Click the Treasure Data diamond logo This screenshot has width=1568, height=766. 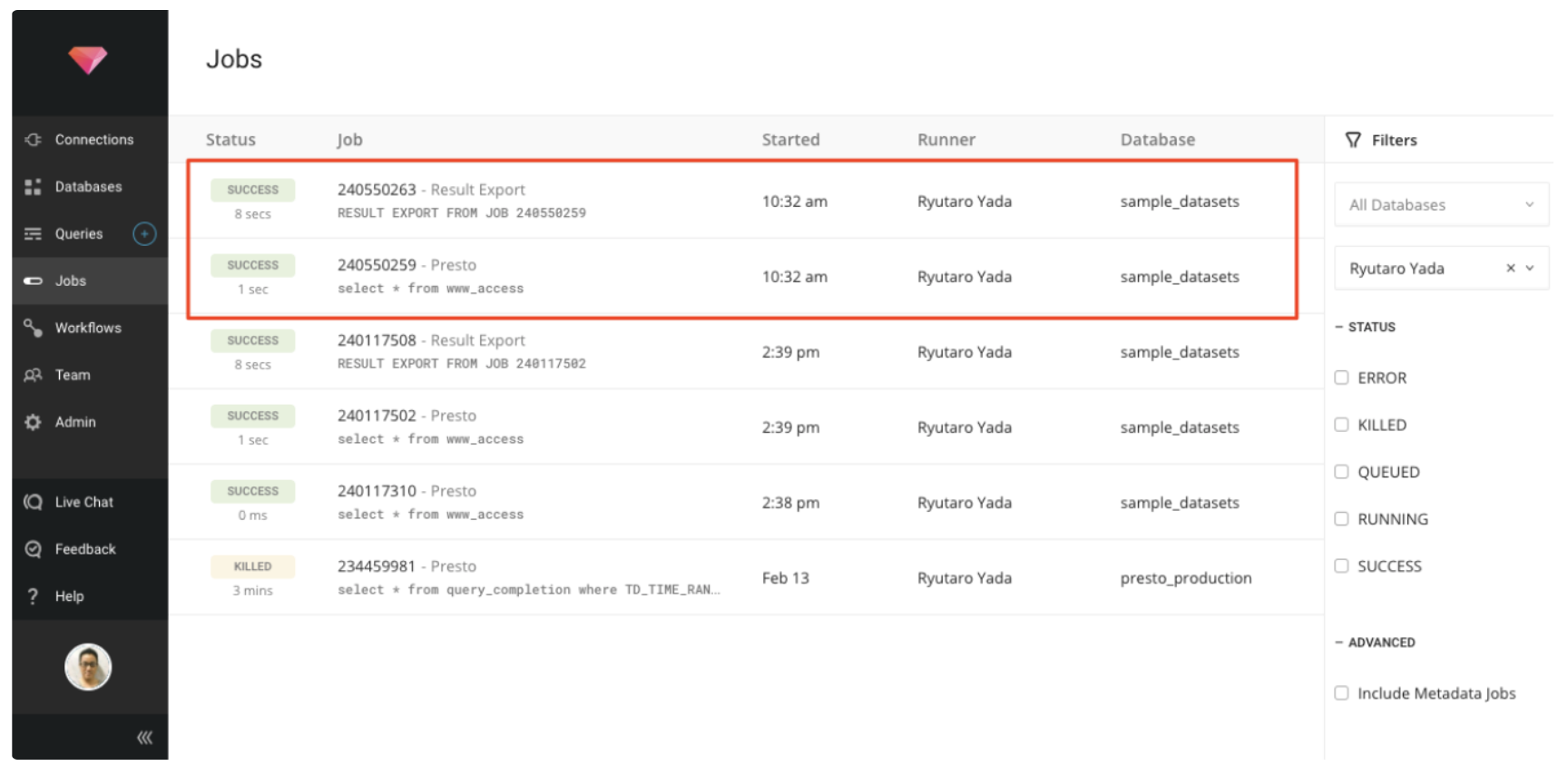point(88,60)
